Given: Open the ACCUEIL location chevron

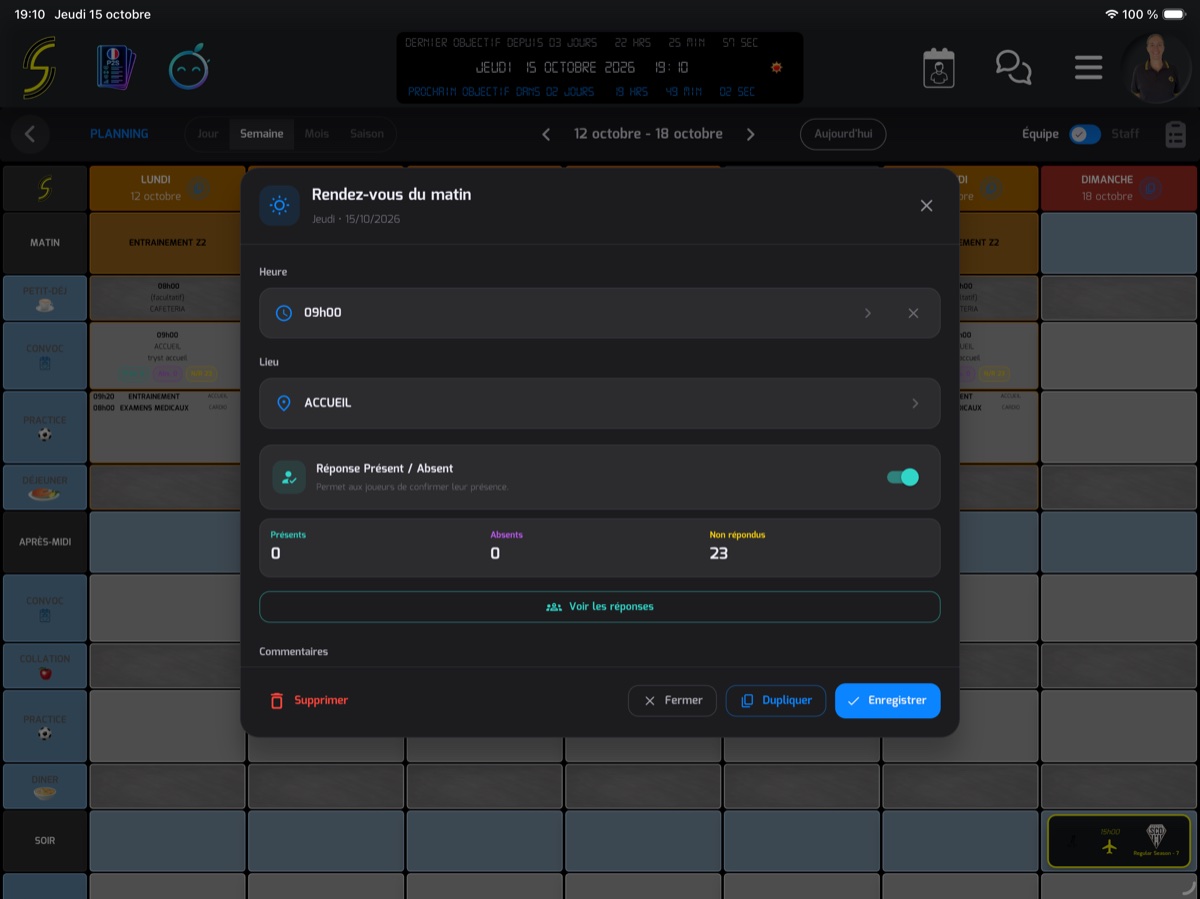Looking at the screenshot, I should point(914,403).
